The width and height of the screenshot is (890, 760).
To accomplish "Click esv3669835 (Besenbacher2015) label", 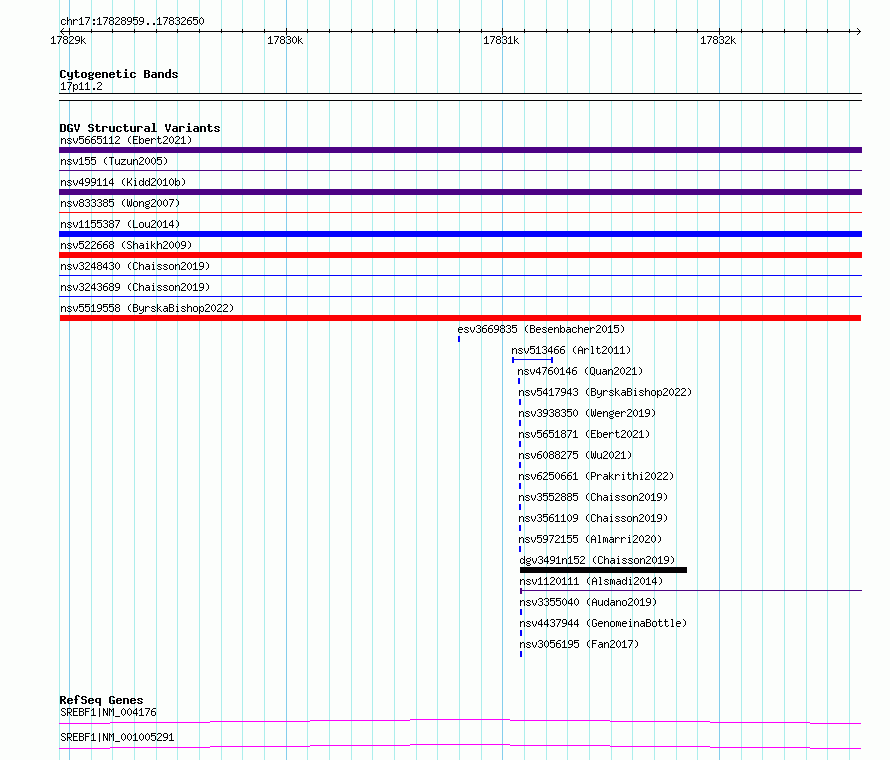I will (x=541, y=329).
